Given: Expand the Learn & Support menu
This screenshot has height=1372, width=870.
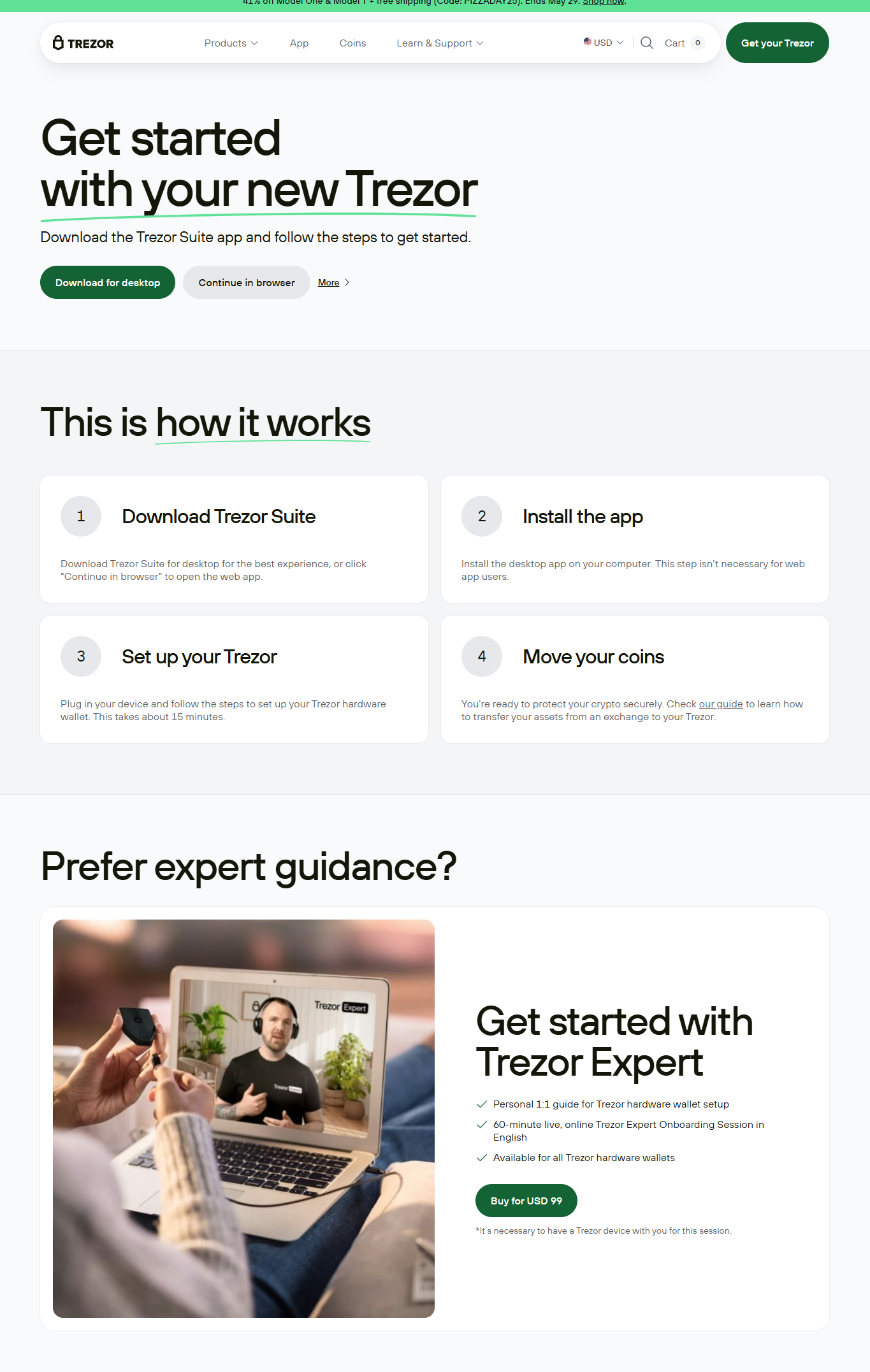Looking at the screenshot, I should (x=440, y=43).
